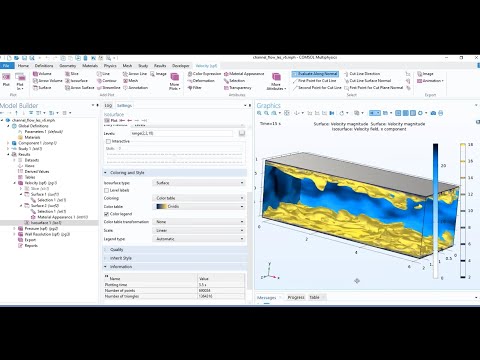Viewport: 480px width, 360px height.
Task: Switch to the Home ribbon tab
Action: tap(23, 66)
